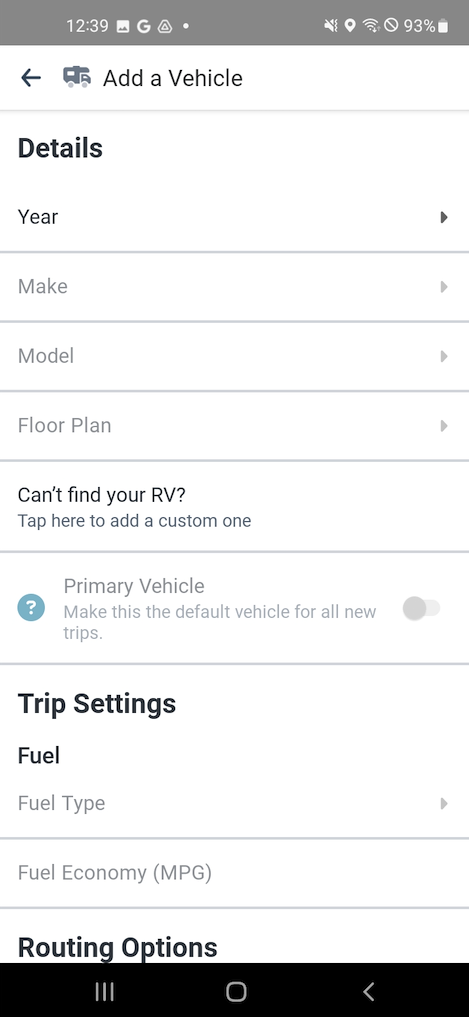Tap Android system back chevron
Viewport: 469px width, 1017px height.
368,990
